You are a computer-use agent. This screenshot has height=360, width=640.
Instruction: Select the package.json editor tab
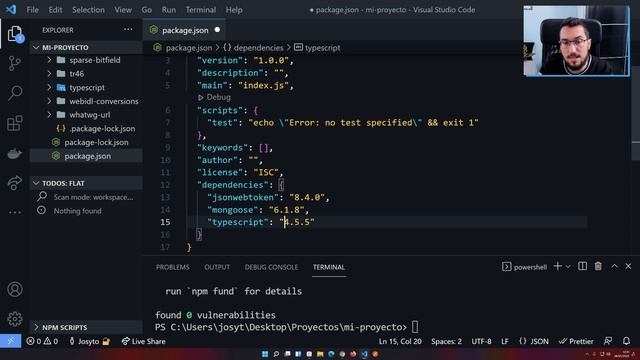point(184,30)
